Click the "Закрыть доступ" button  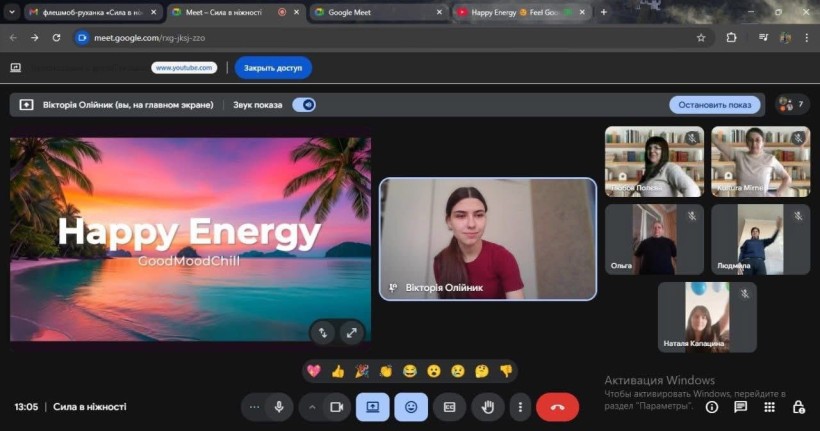[x=273, y=68]
